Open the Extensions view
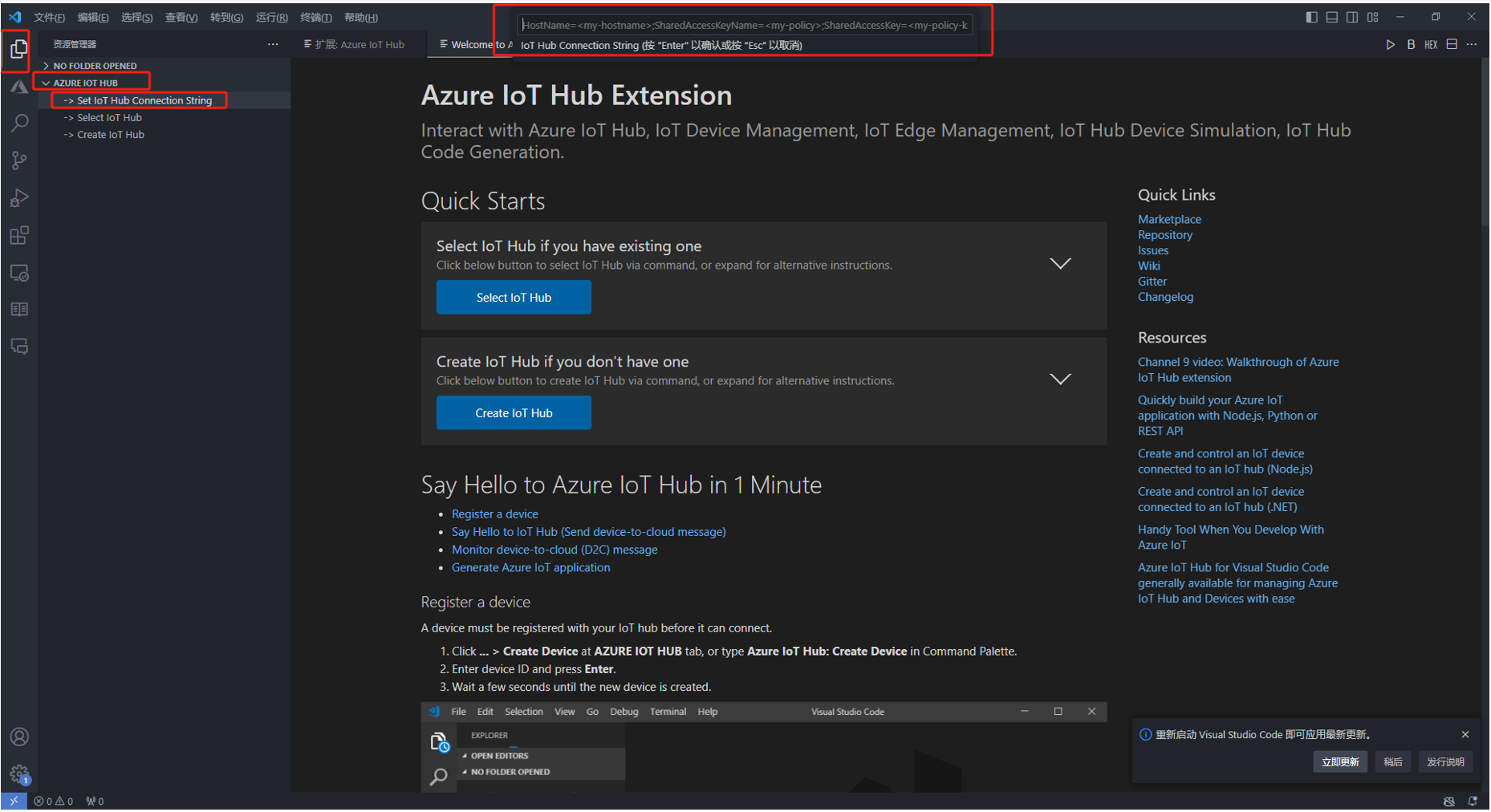The image size is (1491, 812). click(x=19, y=235)
